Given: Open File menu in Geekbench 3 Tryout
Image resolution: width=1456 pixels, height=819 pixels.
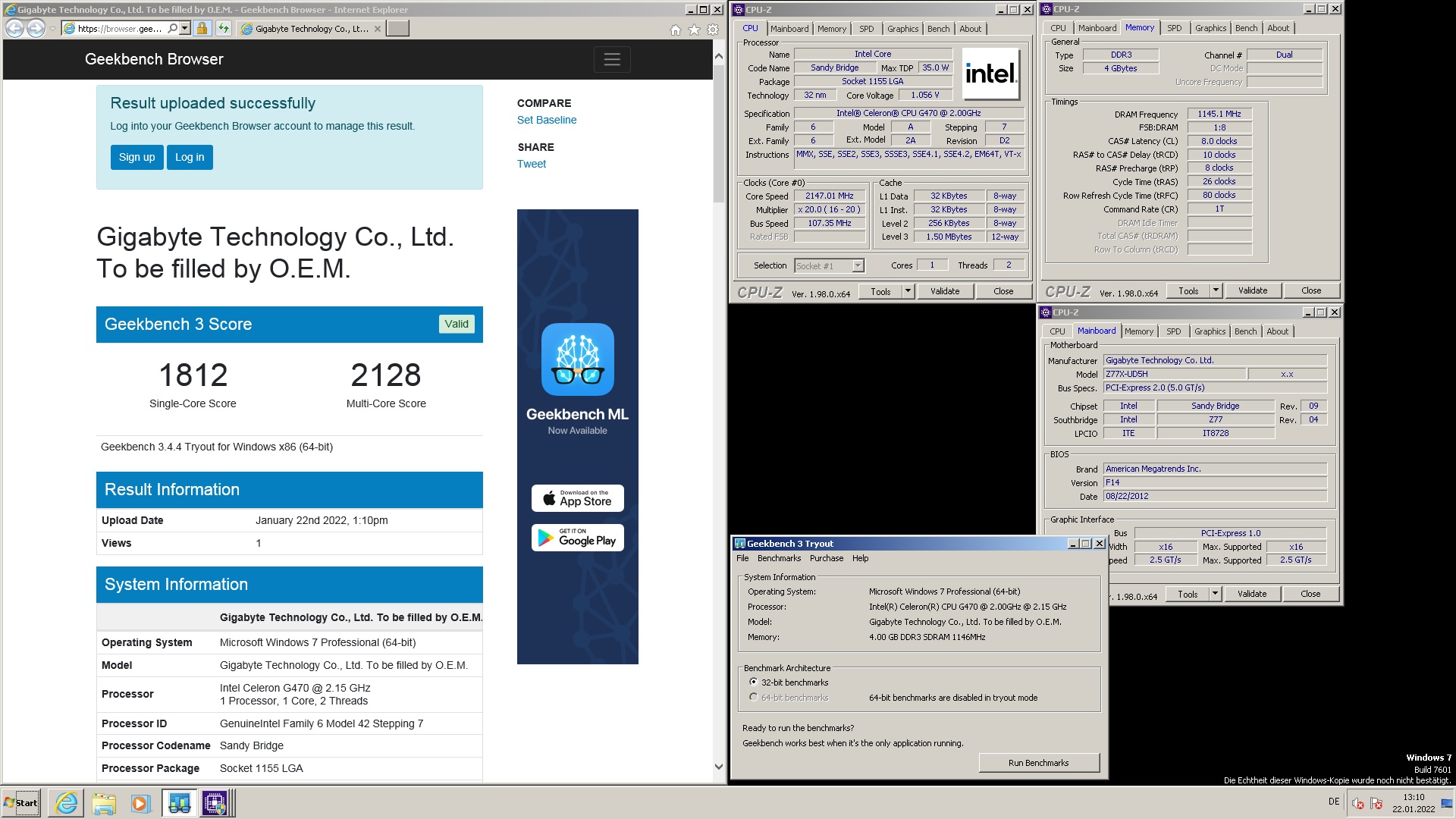Looking at the screenshot, I should click(x=742, y=558).
